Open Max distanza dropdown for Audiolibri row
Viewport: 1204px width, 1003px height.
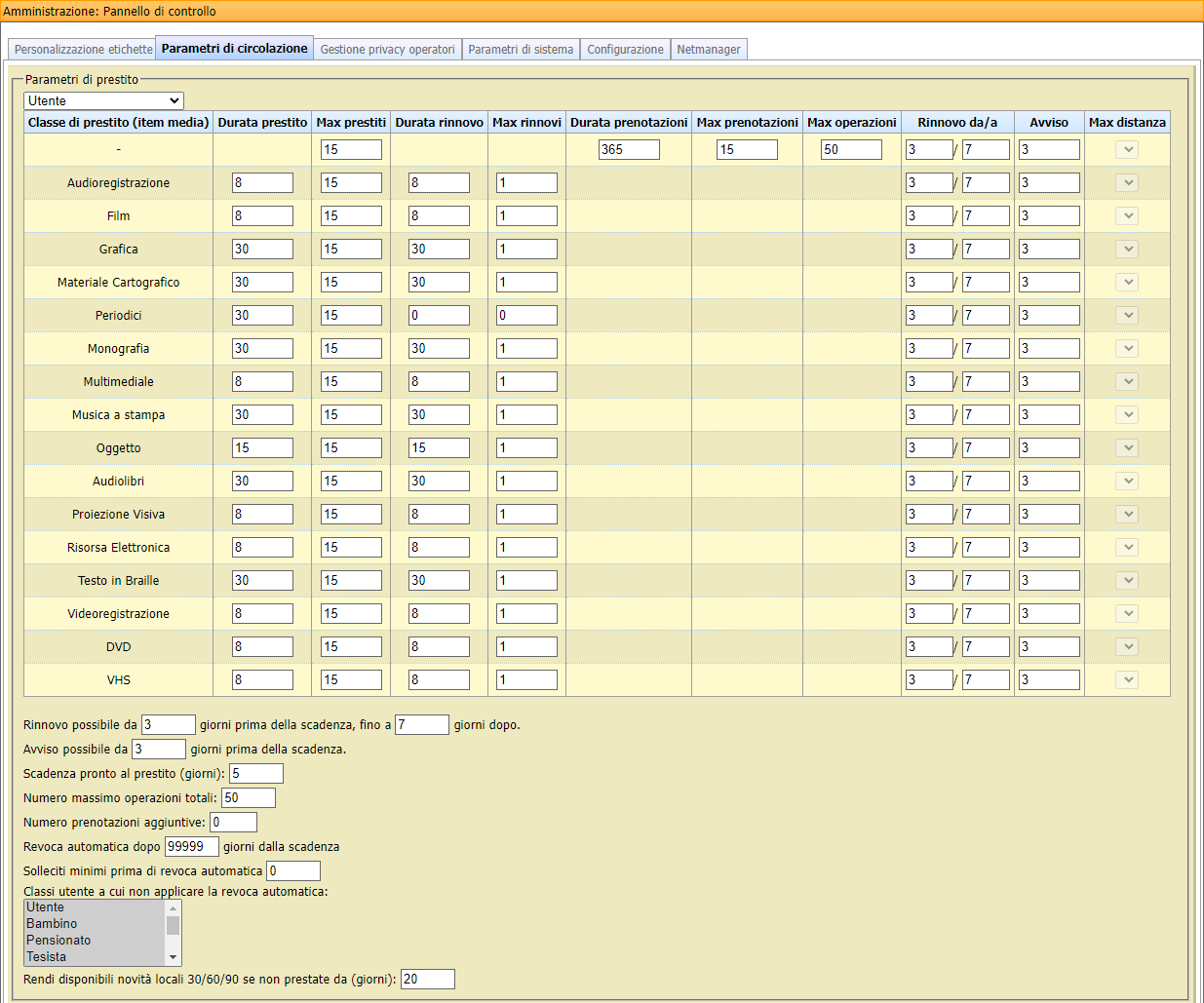pyautogui.click(x=1127, y=482)
